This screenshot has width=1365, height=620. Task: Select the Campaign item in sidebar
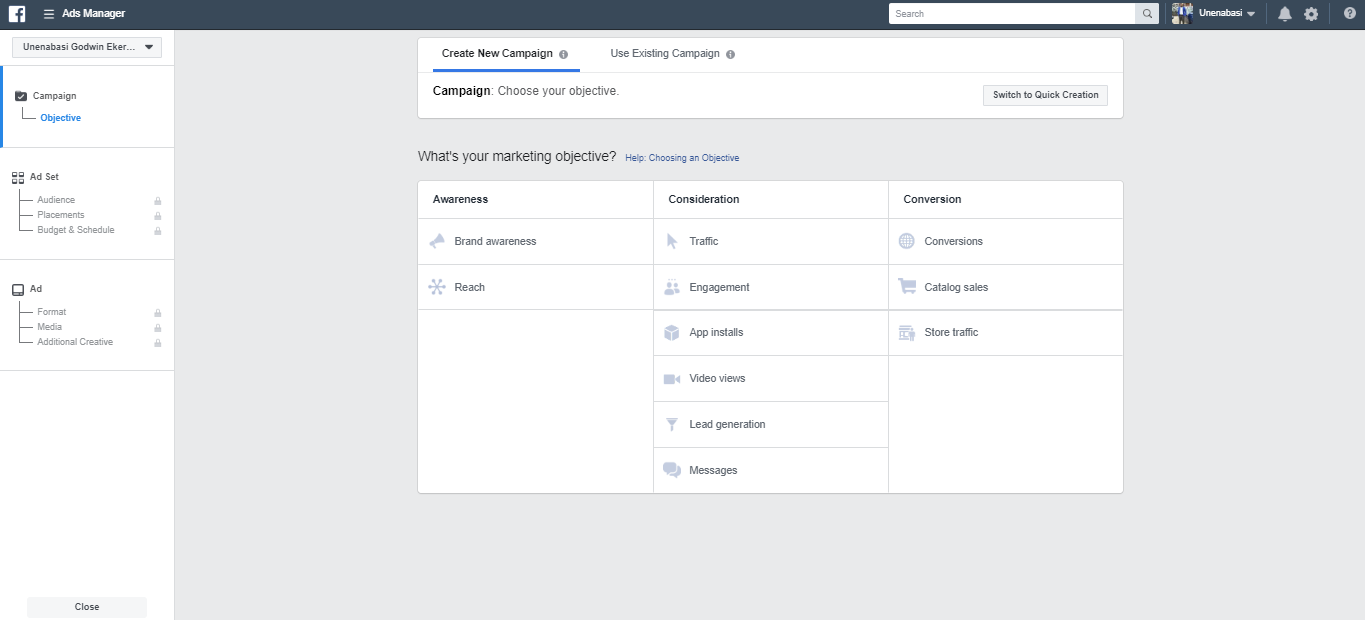click(x=54, y=96)
